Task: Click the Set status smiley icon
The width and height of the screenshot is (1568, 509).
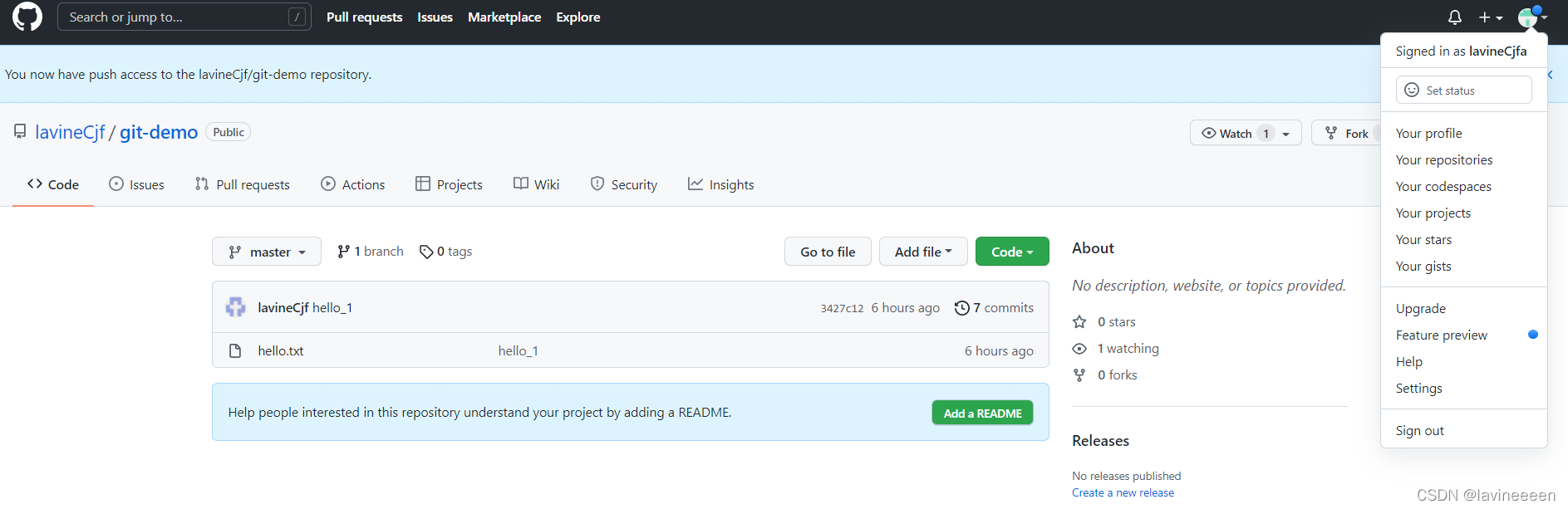Action: [x=1412, y=90]
